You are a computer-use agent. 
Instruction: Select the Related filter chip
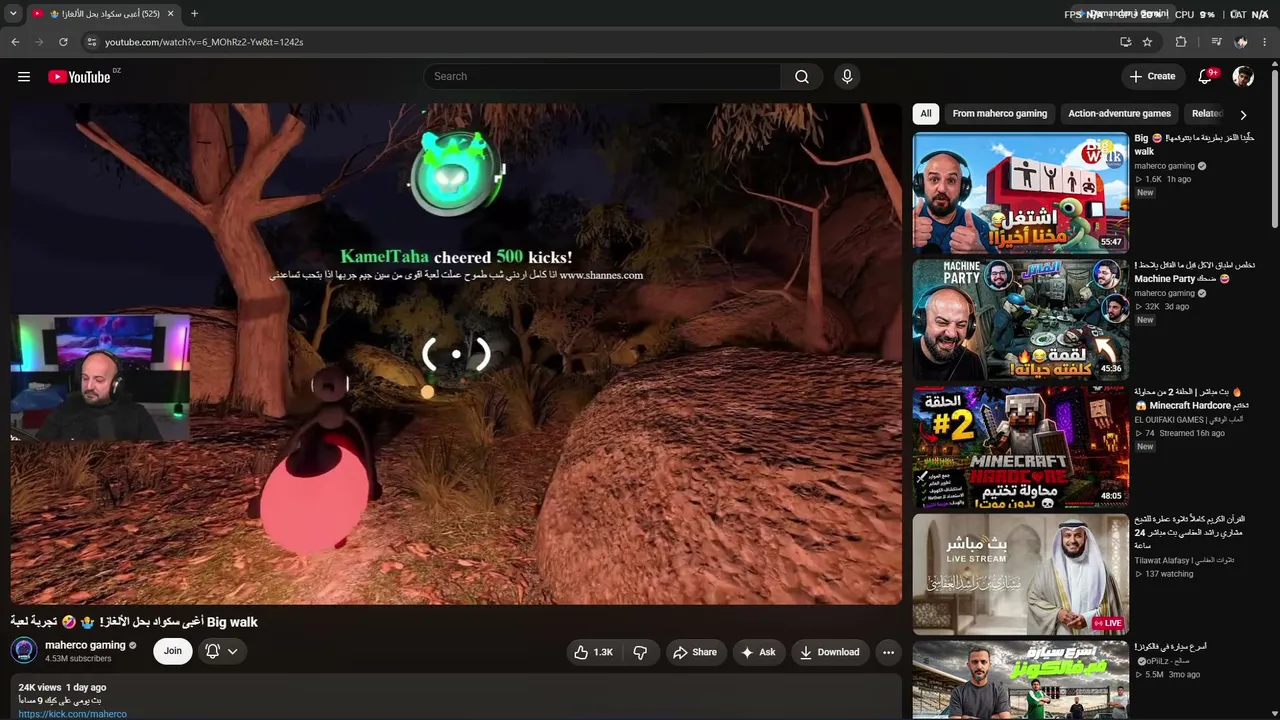pos(1207,114)
